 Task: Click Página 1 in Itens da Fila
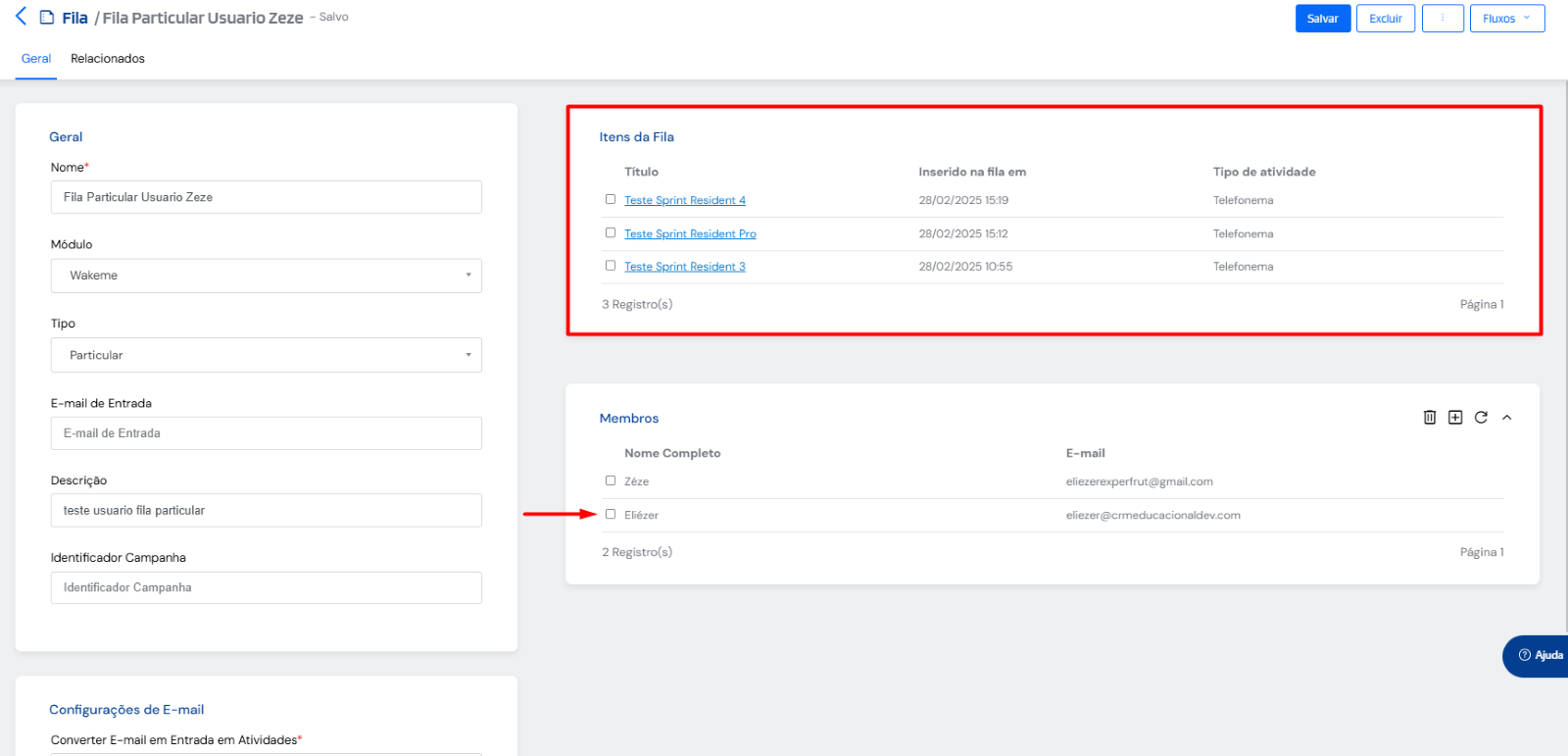point(1482,304)
